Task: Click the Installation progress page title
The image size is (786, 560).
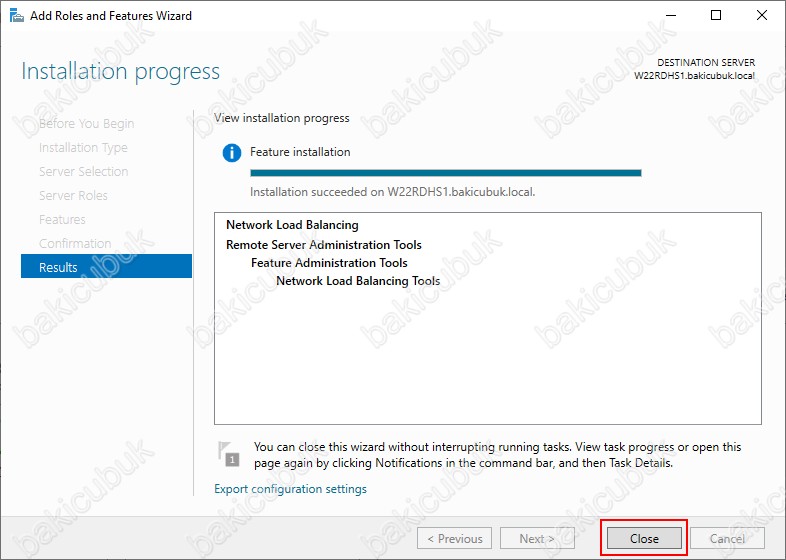Action: coord(120,71)
